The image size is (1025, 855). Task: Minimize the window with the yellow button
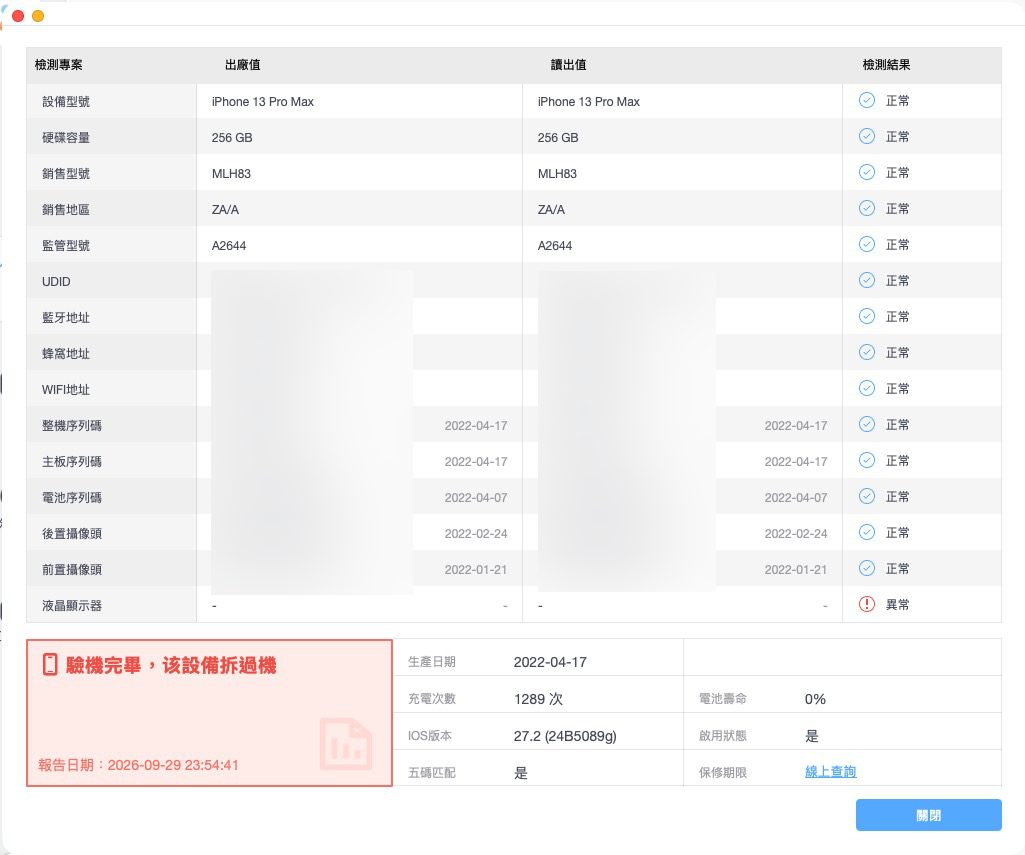pos(38,16)
